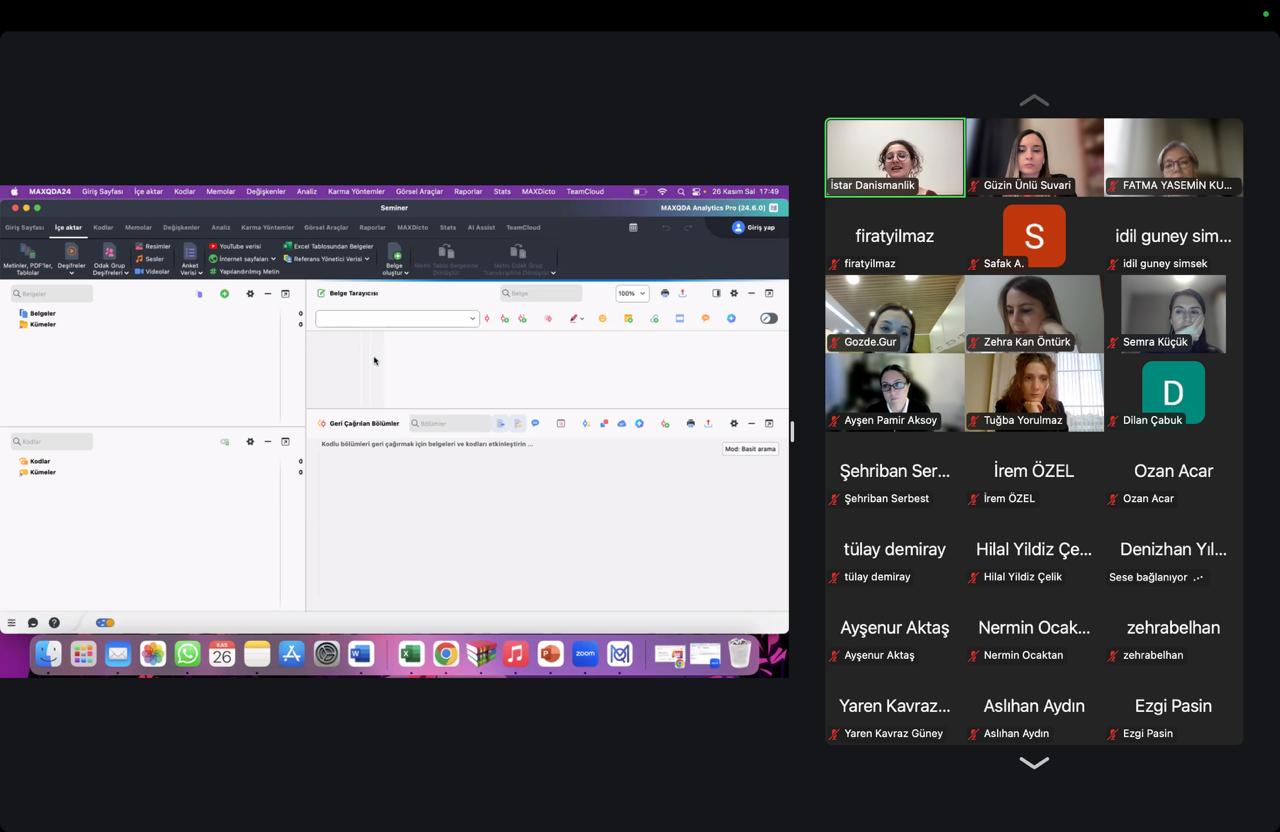The height and width of the screenshot is (832, 1280).
Task: Click the help question mark icon in status bar
Action: pos(54,623)
